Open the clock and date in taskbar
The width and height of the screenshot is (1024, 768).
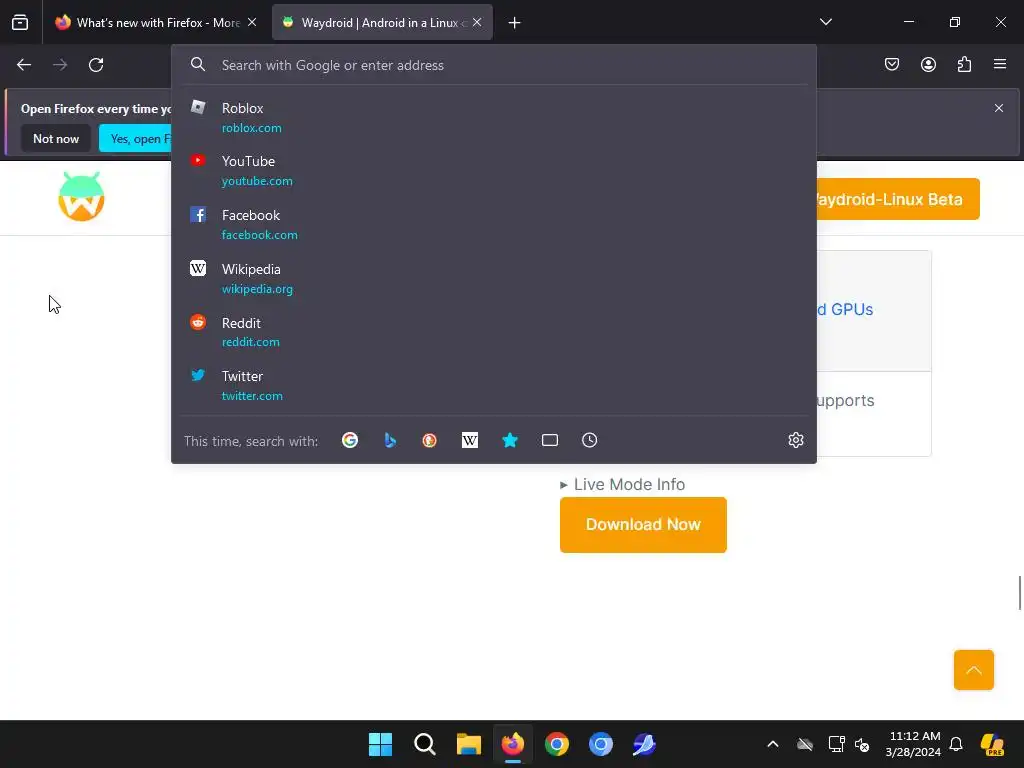click(913, 744)
